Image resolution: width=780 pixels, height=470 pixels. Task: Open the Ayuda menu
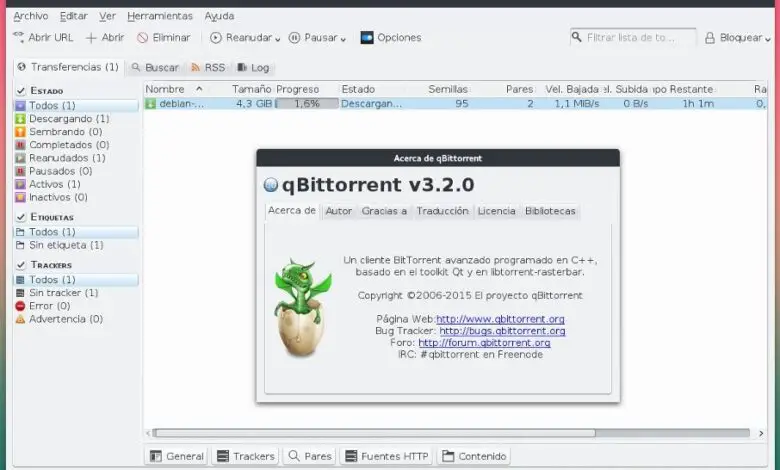coord(219,16)
